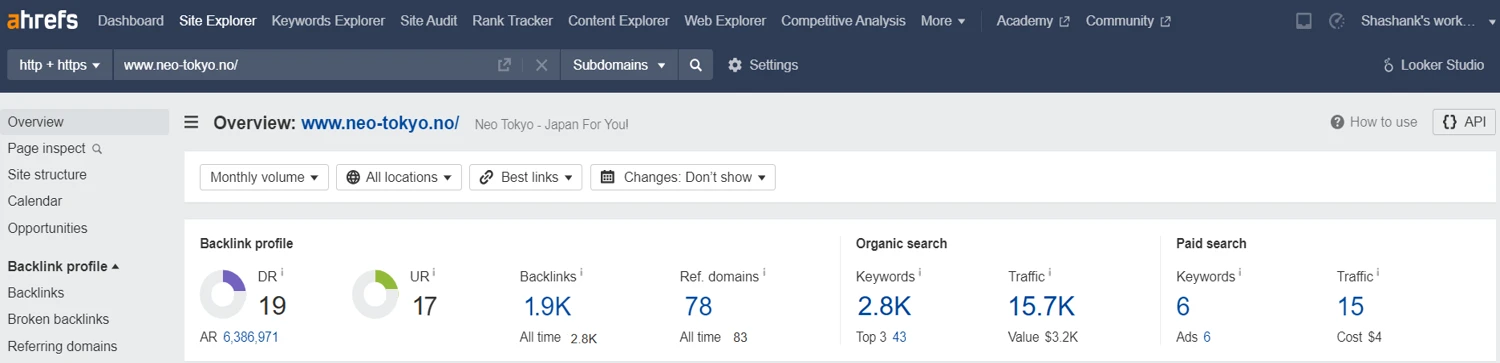Open the Keywords Explorer menu item
1500x363 pixels.
tap(328, 21)
